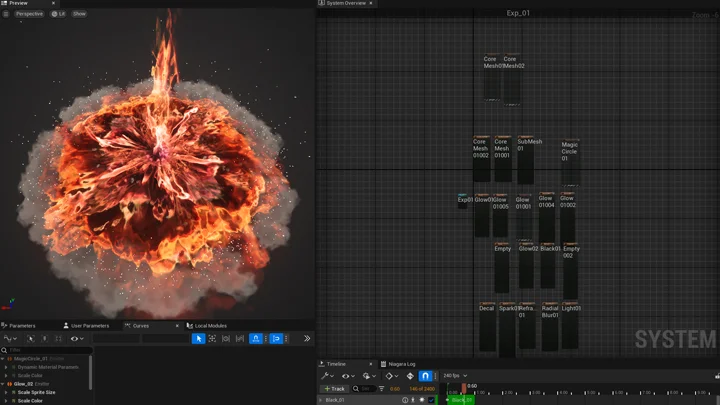Click the Perspective viewport button
The image size is (720, 405).
[x=29, y=14]
